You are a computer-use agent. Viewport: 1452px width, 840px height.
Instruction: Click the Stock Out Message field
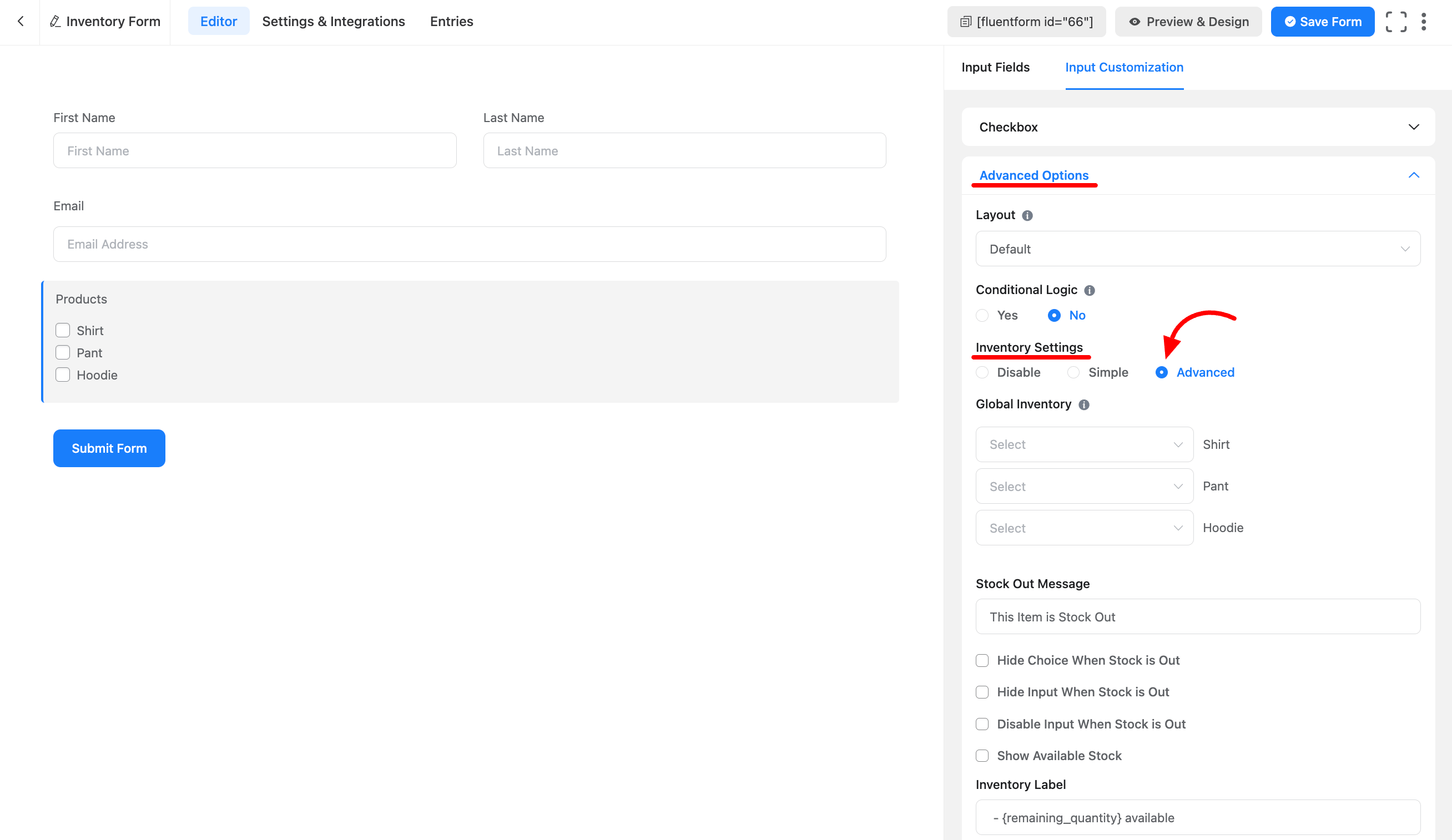[x=1197, y=616]
